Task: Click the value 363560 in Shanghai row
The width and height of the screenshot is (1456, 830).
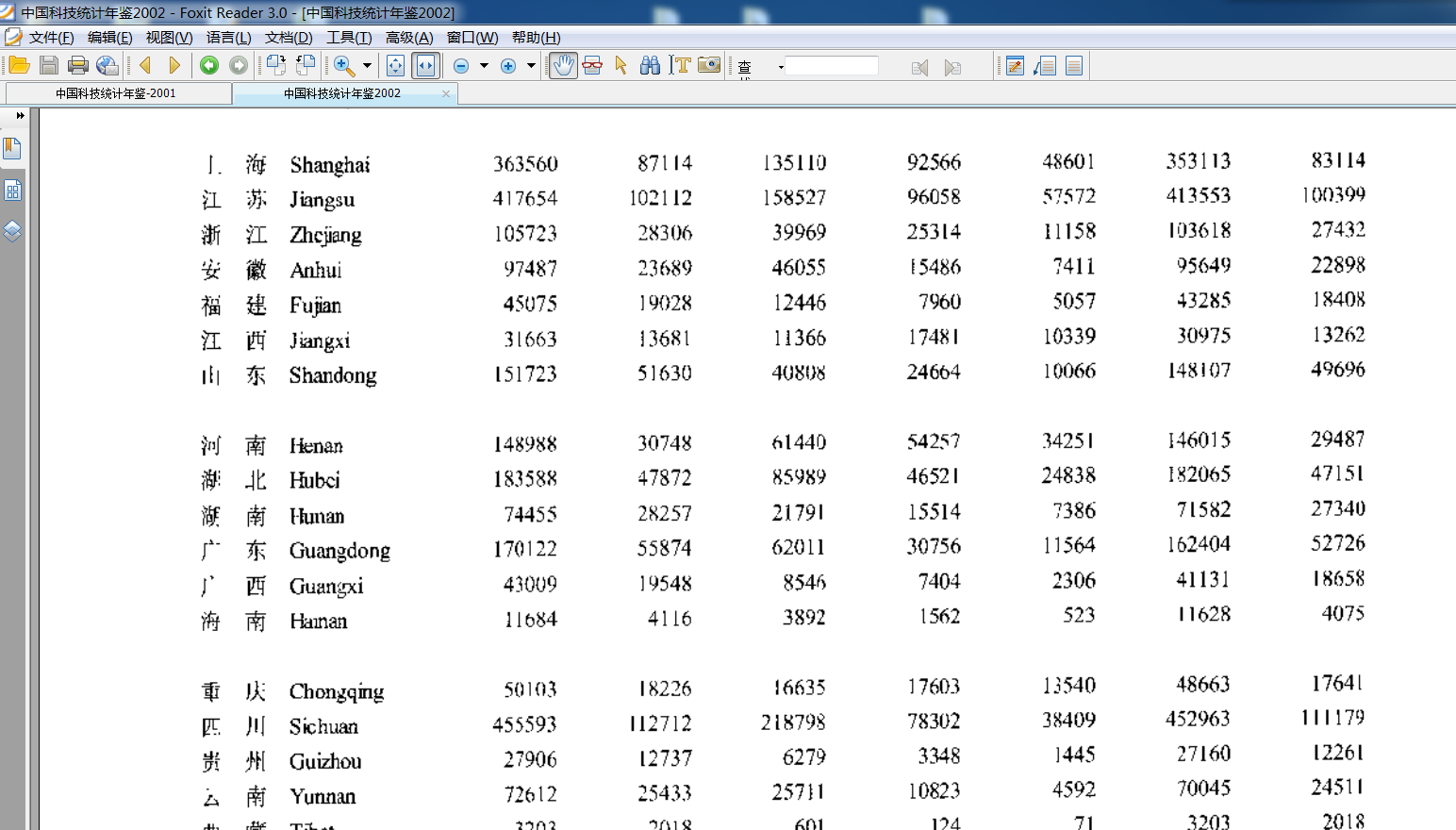Action: (525, 164)
